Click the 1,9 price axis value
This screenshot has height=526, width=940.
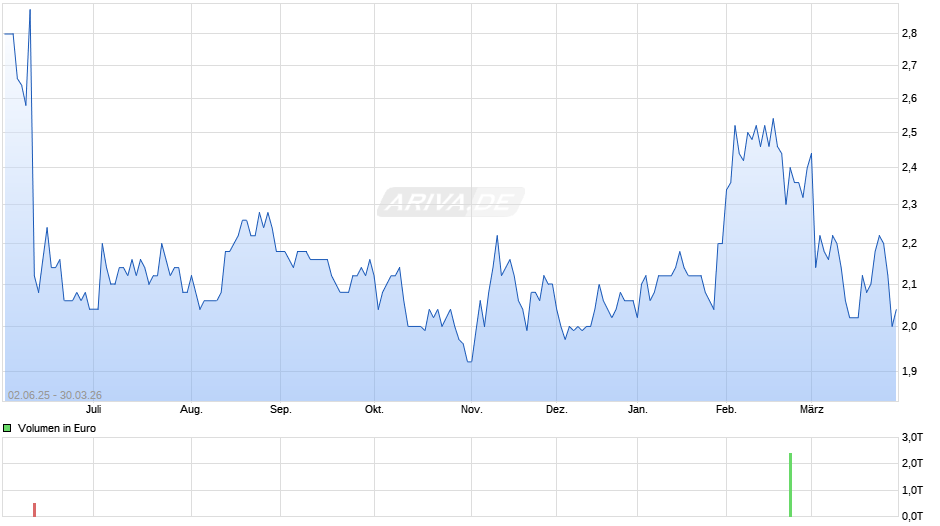909,371
